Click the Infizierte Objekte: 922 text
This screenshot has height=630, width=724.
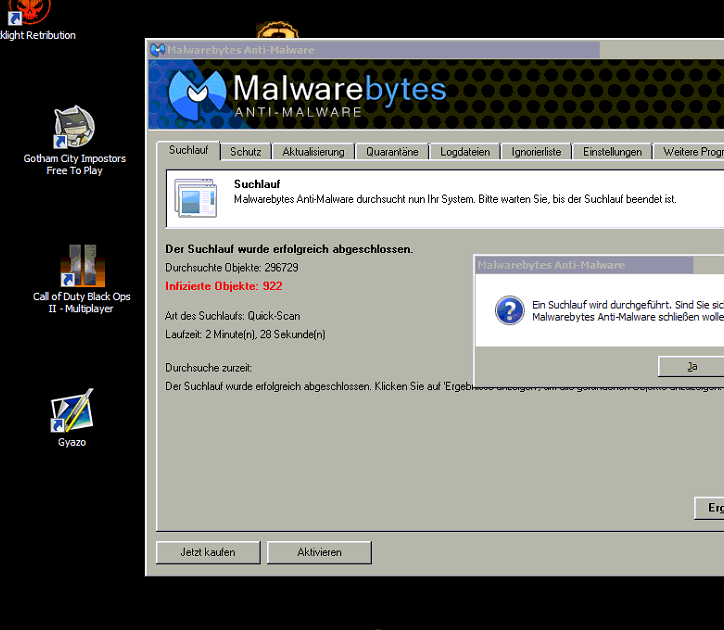223,286
